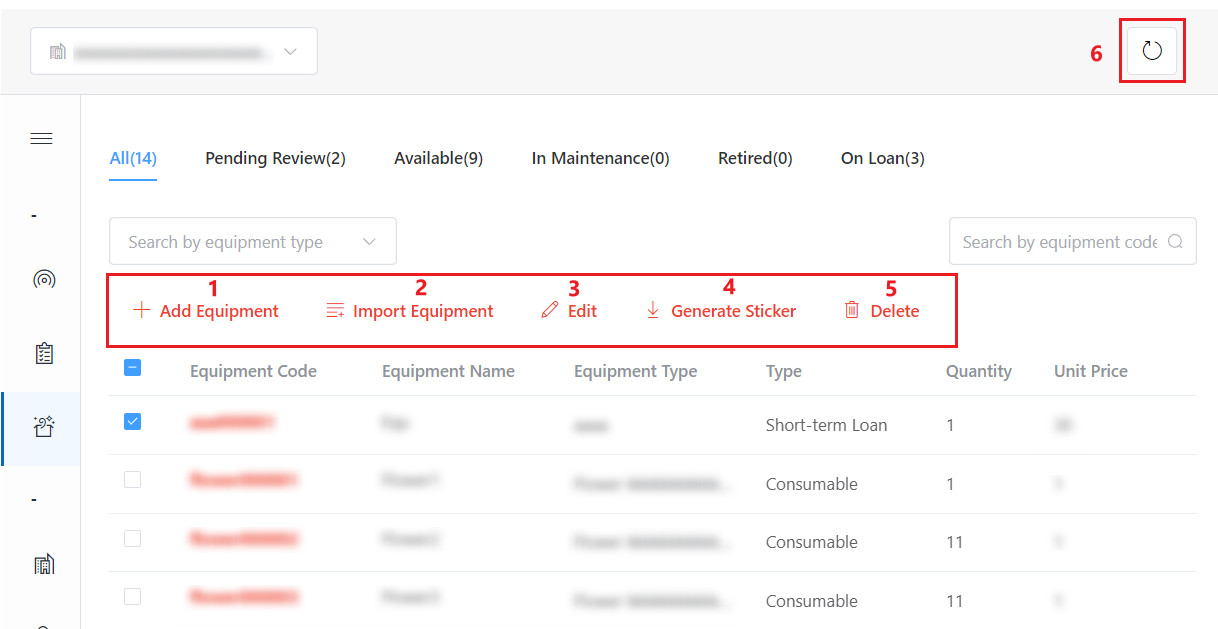The width and height of the screenshot is (1218, 629).
Task: Check the second equipment row checkbox
Action: tap(132, 480)
